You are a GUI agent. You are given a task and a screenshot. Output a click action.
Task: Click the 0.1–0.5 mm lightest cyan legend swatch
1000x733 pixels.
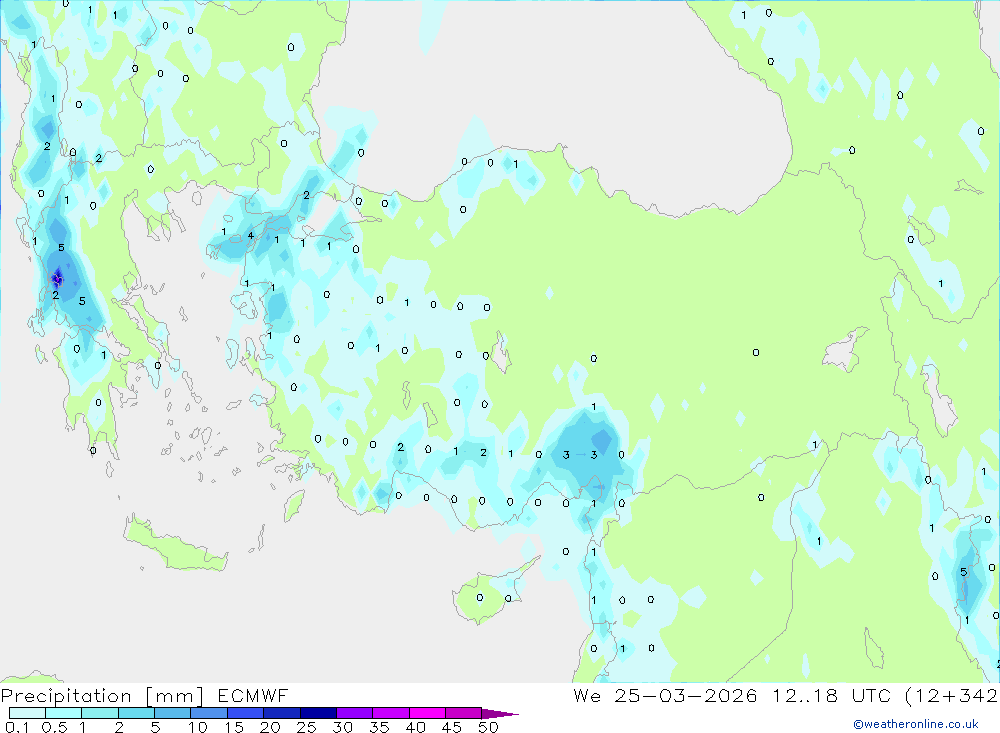(x=27, y=713)
